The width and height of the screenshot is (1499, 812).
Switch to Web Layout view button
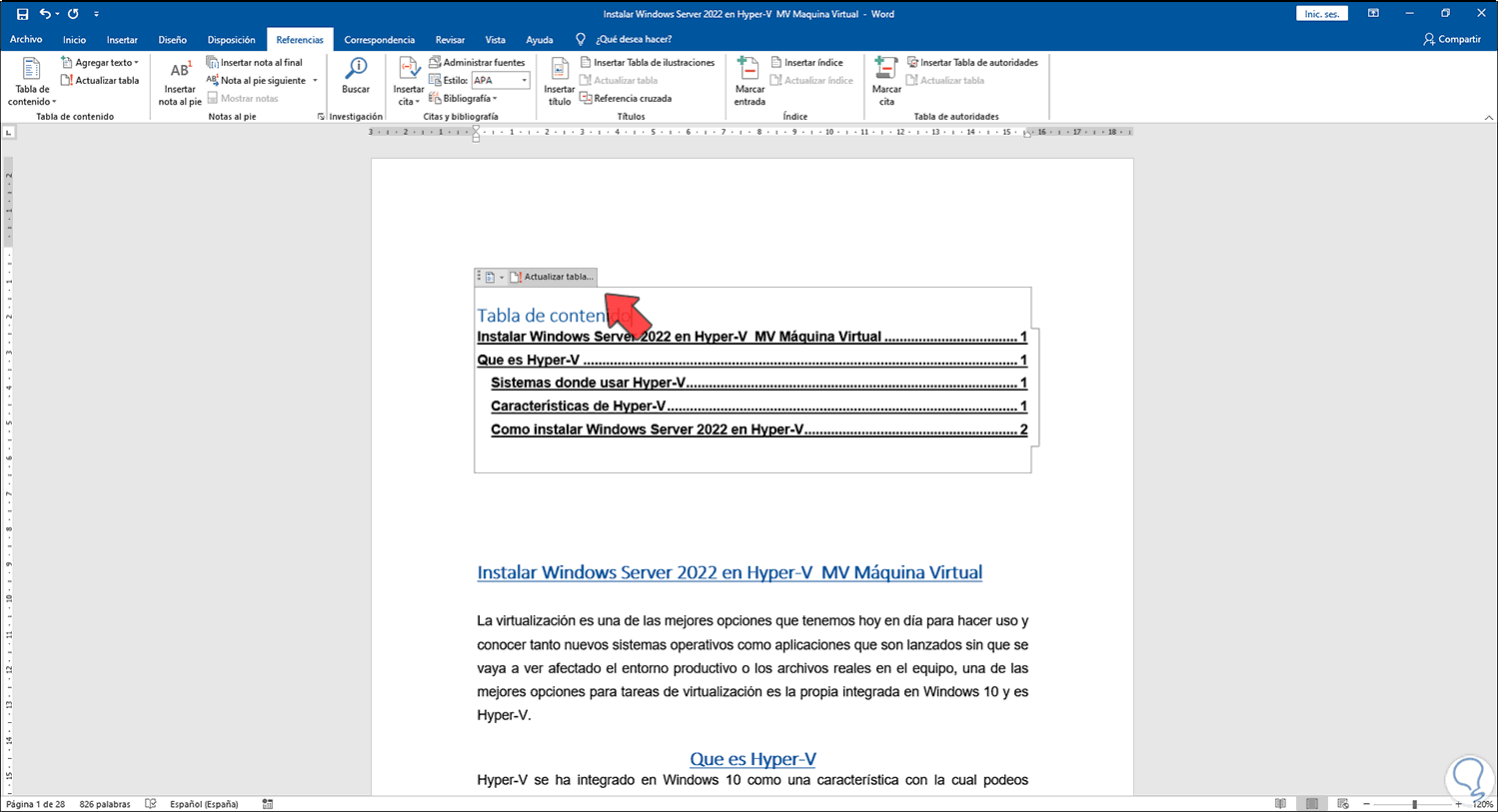point(1342,804)
